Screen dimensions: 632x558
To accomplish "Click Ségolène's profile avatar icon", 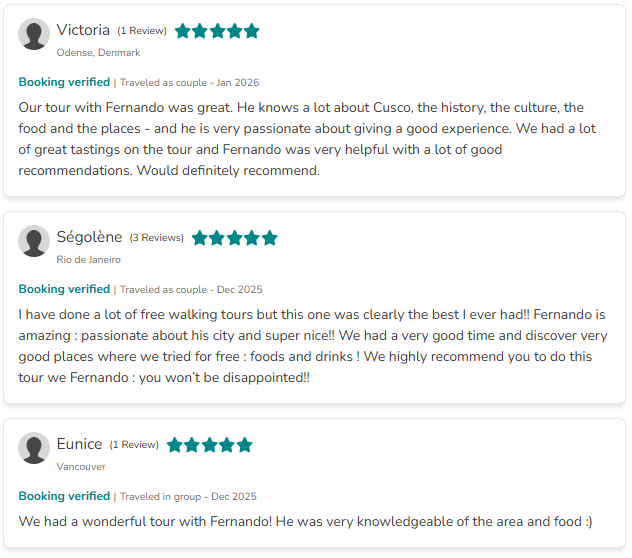I will coord(34,242).
